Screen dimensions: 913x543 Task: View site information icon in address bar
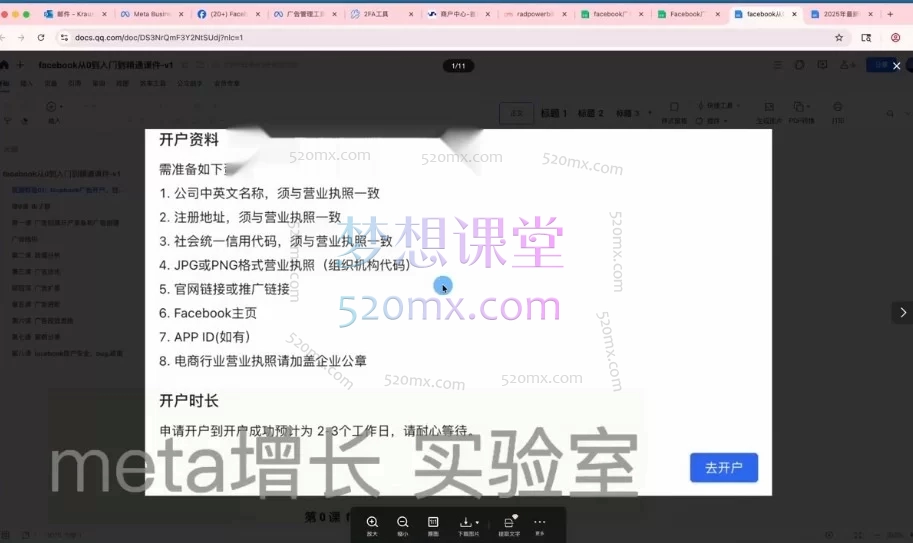(64, 37)
